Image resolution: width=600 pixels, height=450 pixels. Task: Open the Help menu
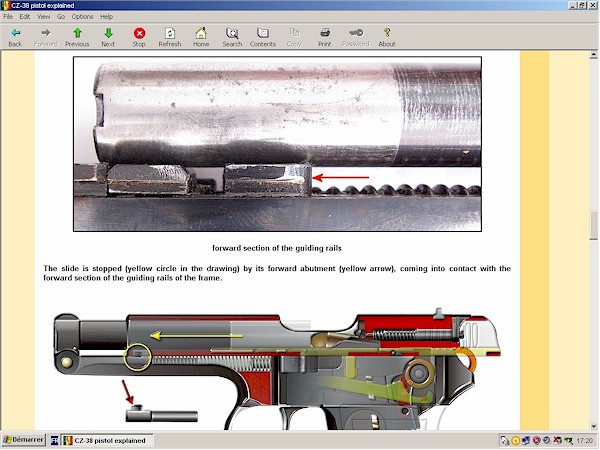[x=106, y=16]
